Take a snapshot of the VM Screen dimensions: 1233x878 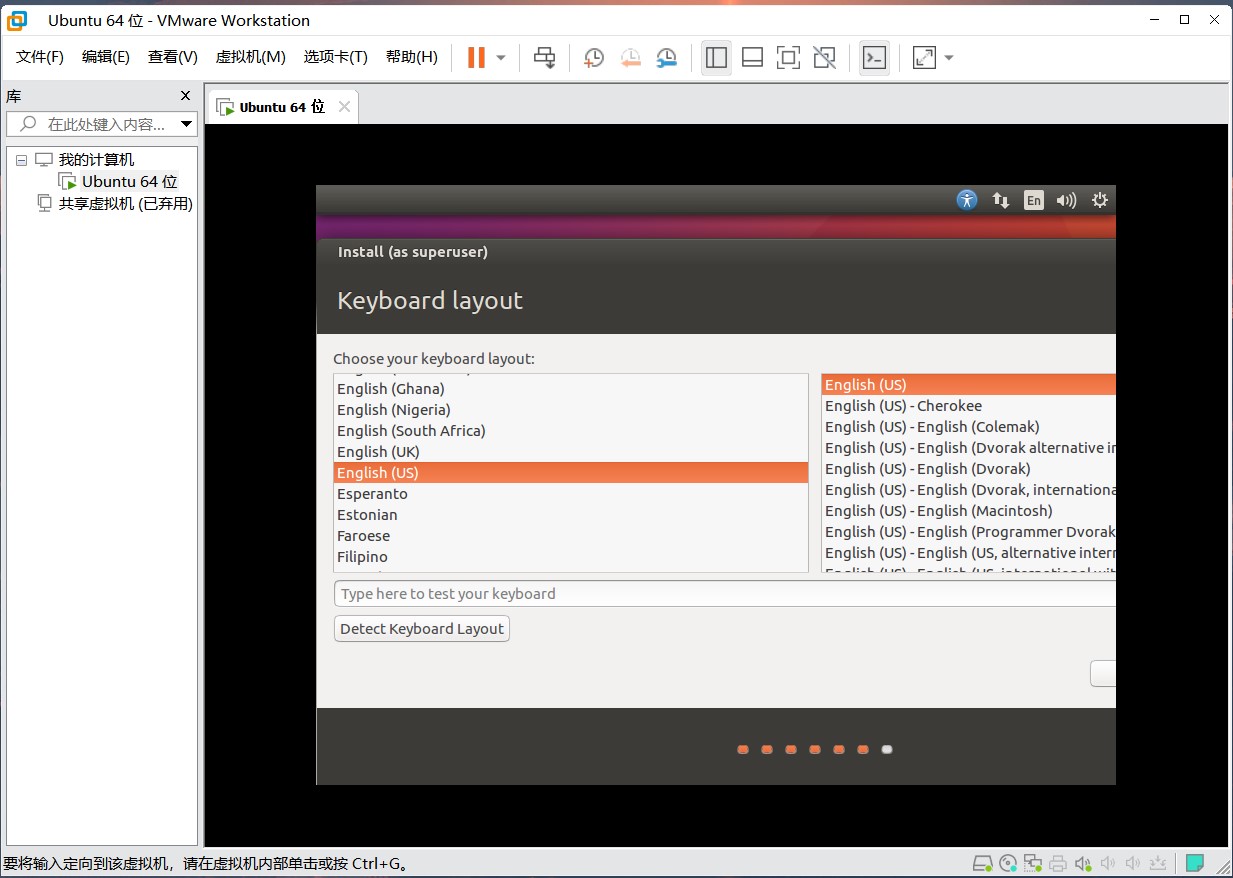[x=594, y=58]
